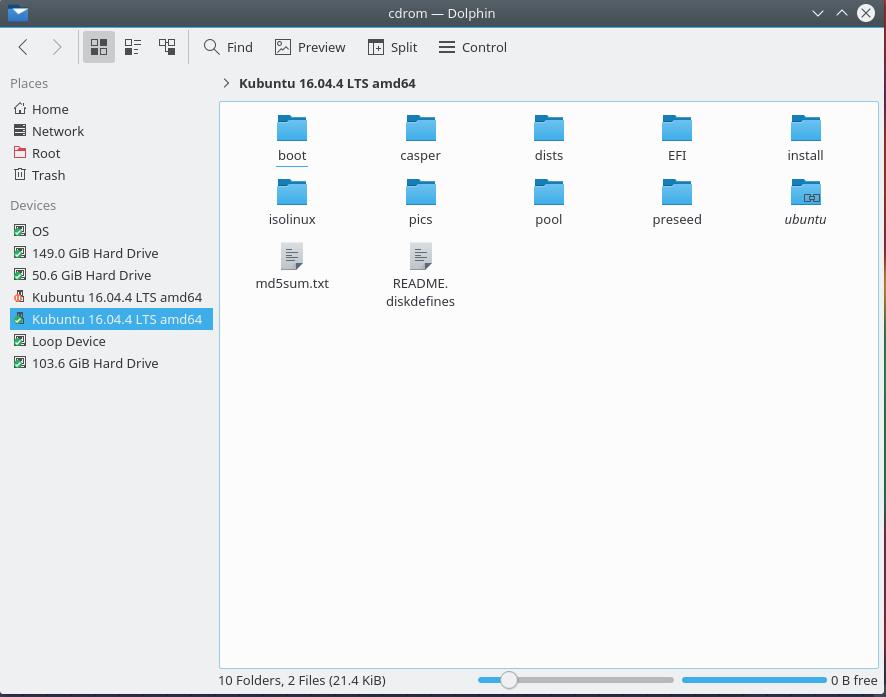Go back using the back arrow
The width and height of the screenshot is (886, 697).
point(24,47)
